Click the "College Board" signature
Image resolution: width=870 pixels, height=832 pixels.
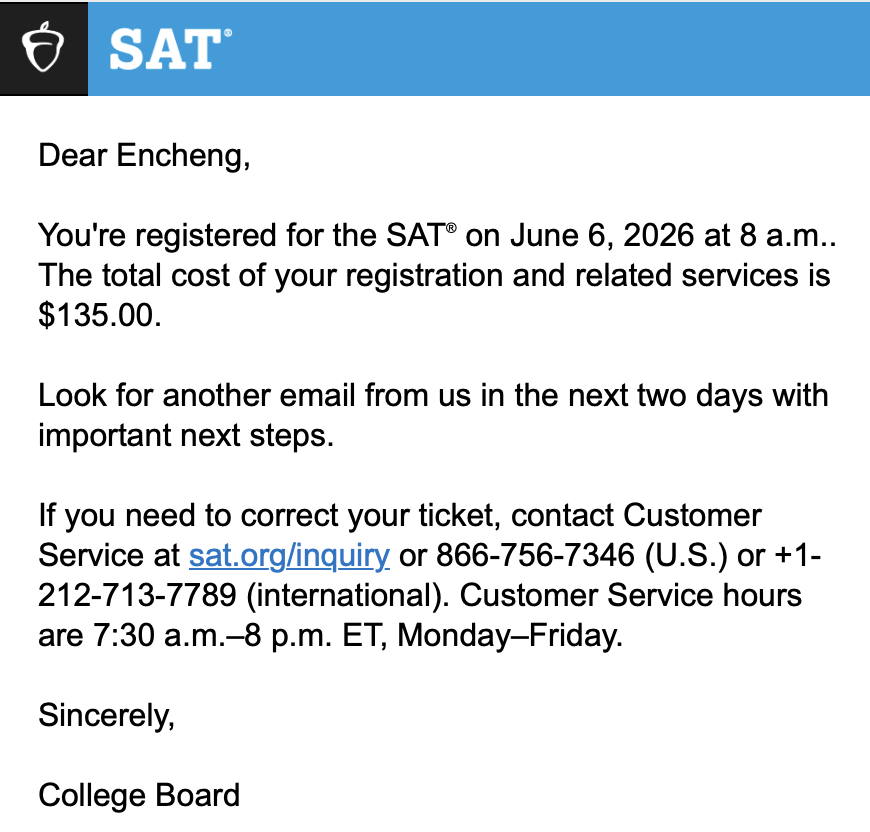[139, 795]
